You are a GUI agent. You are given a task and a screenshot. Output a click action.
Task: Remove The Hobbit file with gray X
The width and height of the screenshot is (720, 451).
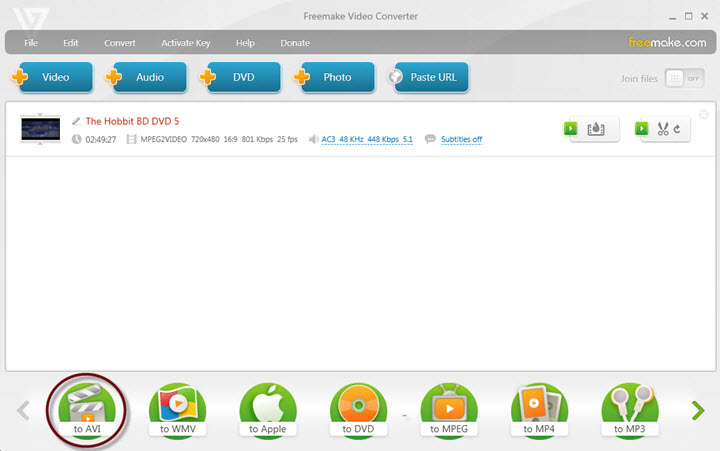click(x=703, y=115)
